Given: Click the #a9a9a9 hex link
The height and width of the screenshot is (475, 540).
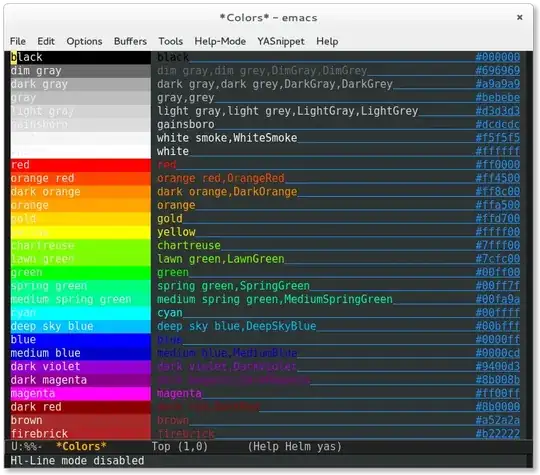Looking at the screenshot, I should (x=498, y=84).
